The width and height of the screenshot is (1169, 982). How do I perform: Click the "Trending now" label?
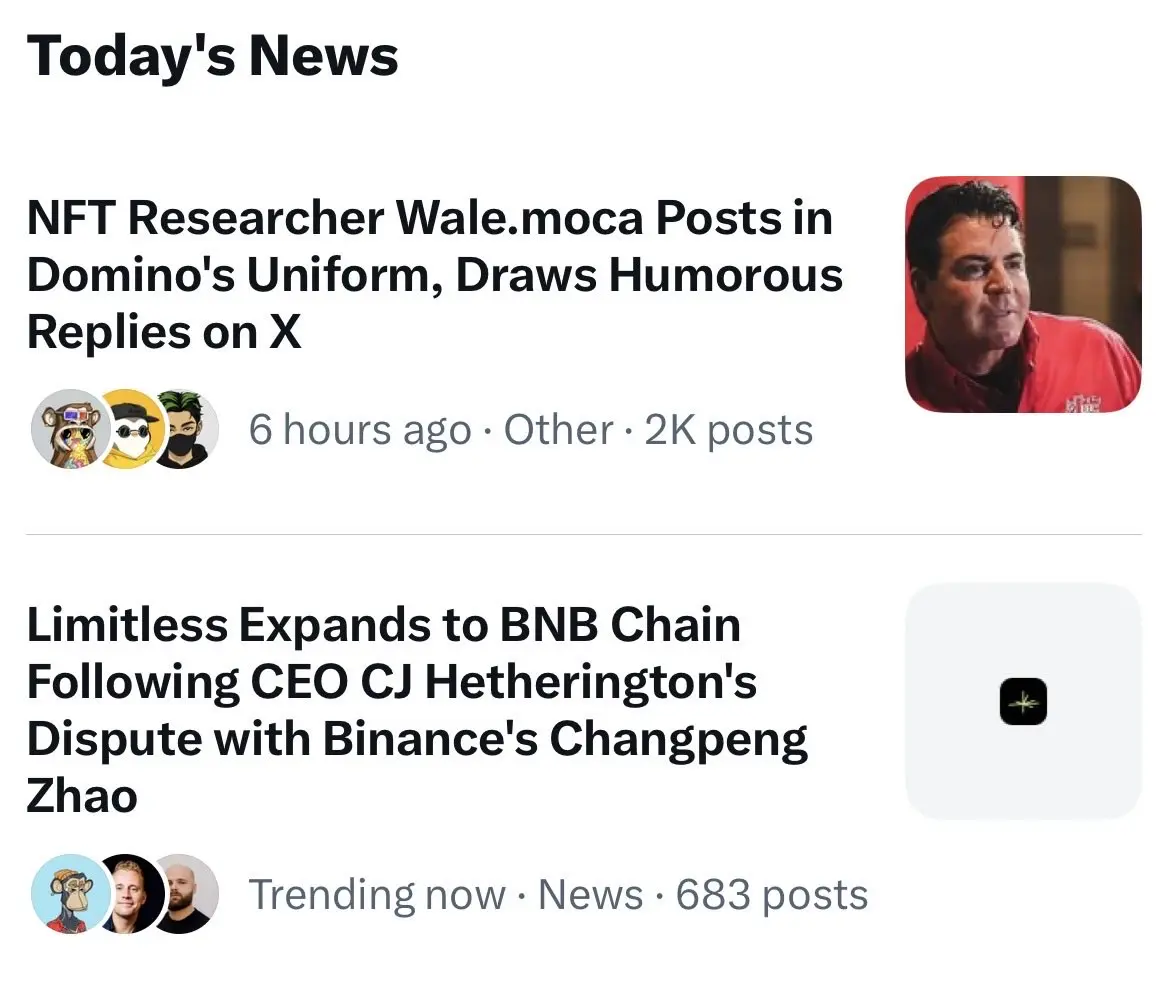pos(376,894)
